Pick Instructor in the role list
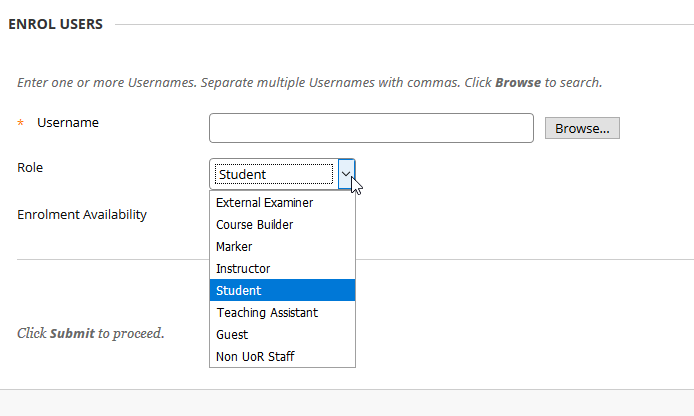The width and height of the screenshot is (694, 416). click(282, 269)
